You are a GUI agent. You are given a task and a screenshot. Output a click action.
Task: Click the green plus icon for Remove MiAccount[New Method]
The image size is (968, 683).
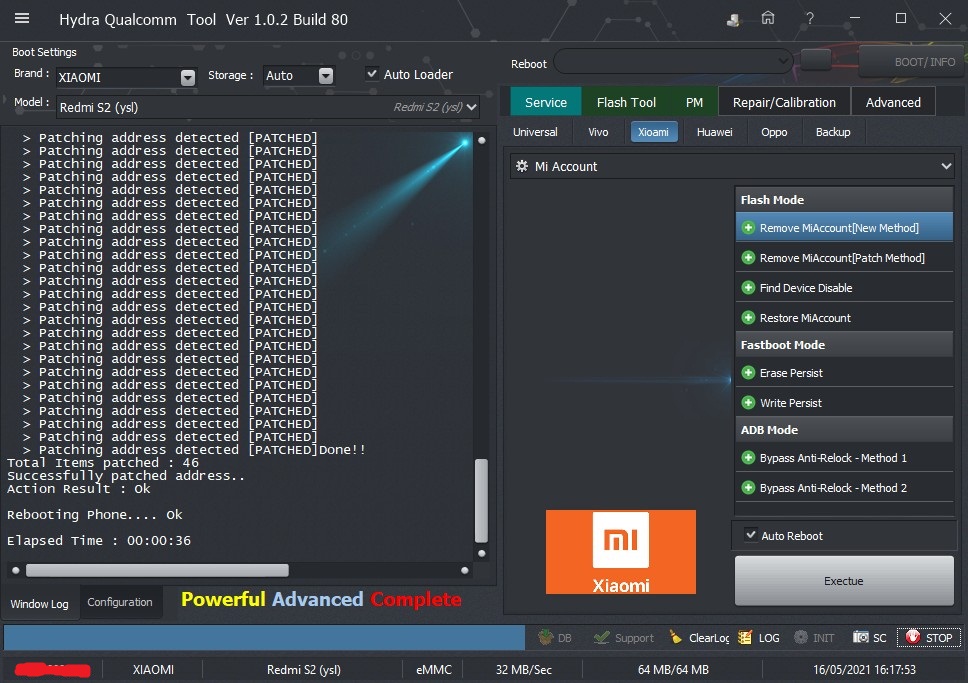point(748,228)
